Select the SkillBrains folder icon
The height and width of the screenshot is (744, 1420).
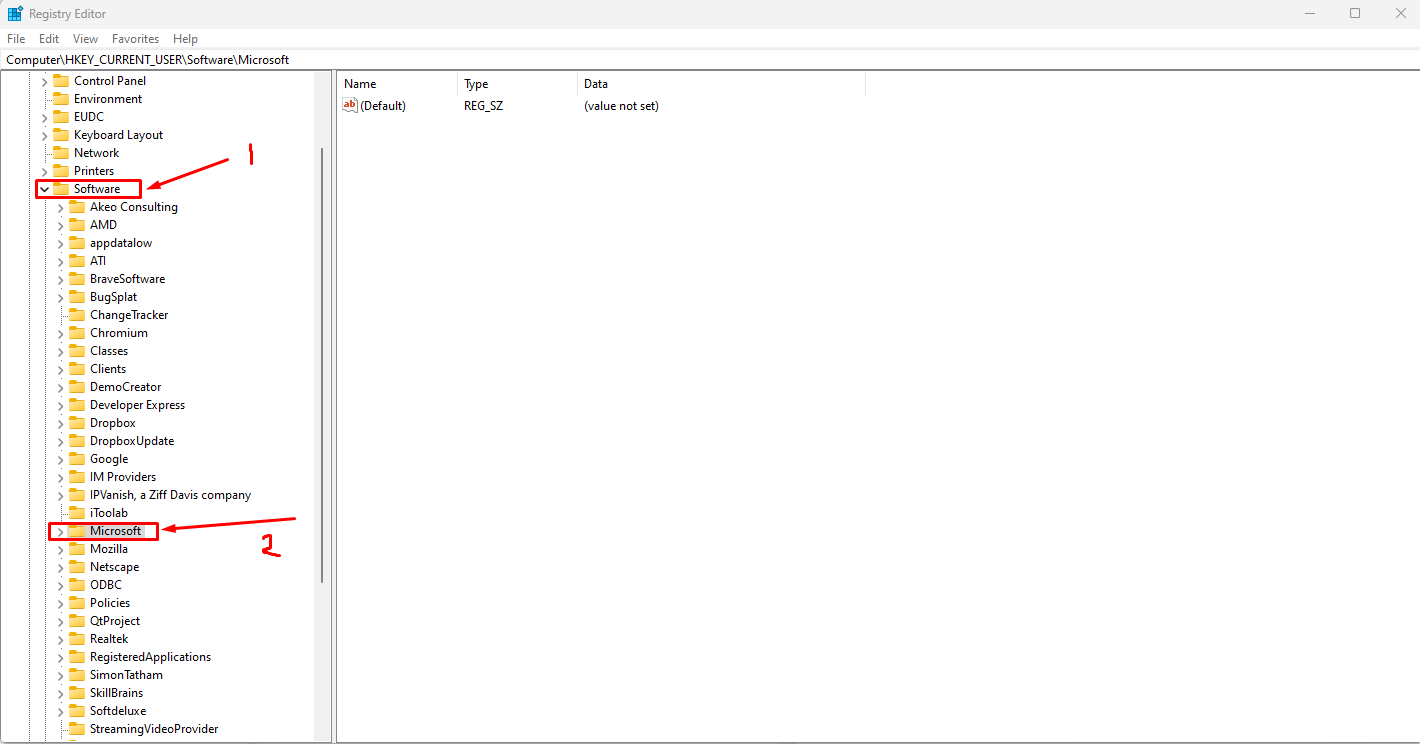point(77,693)
